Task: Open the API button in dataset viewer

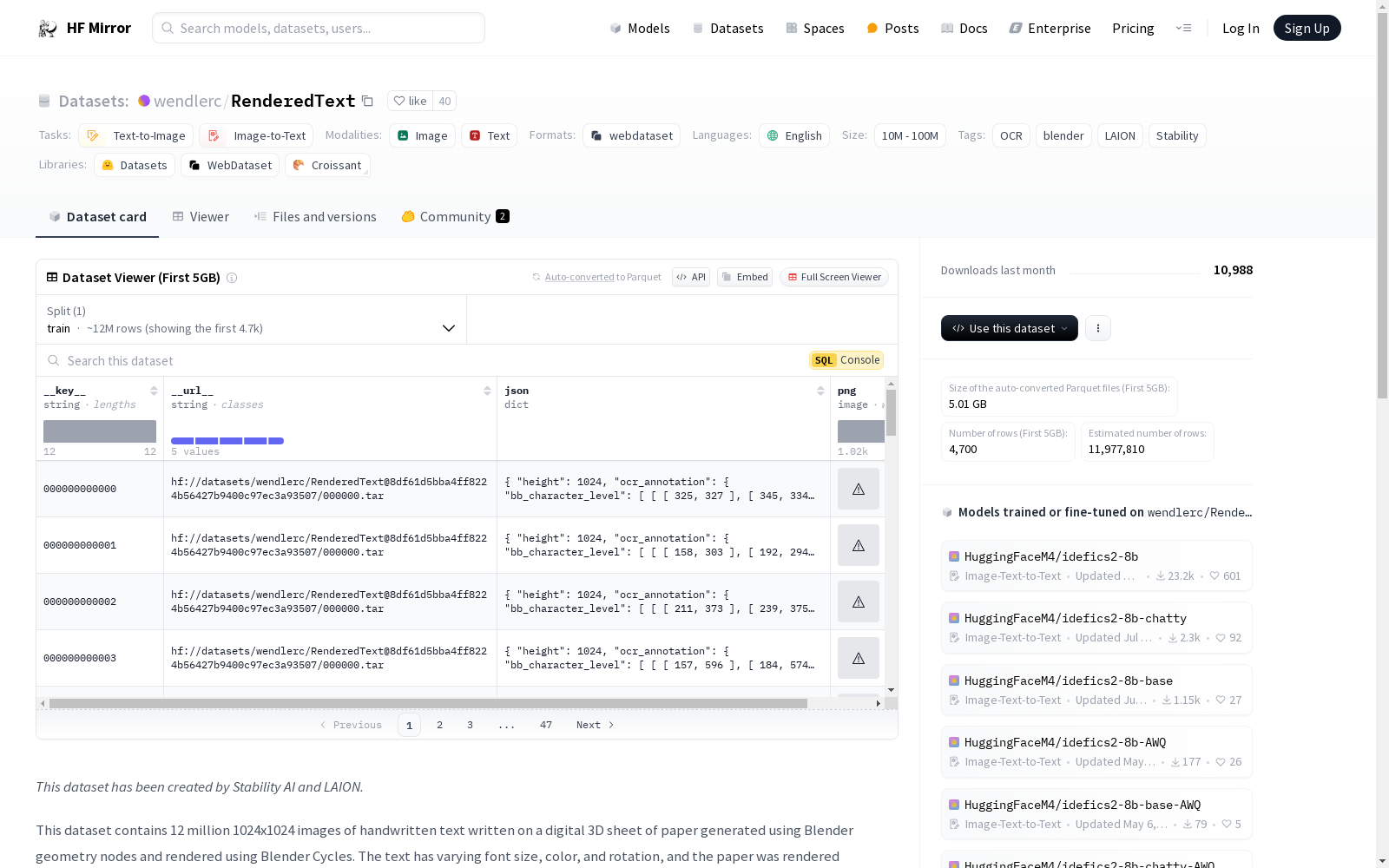Action: tap(691, 277)
